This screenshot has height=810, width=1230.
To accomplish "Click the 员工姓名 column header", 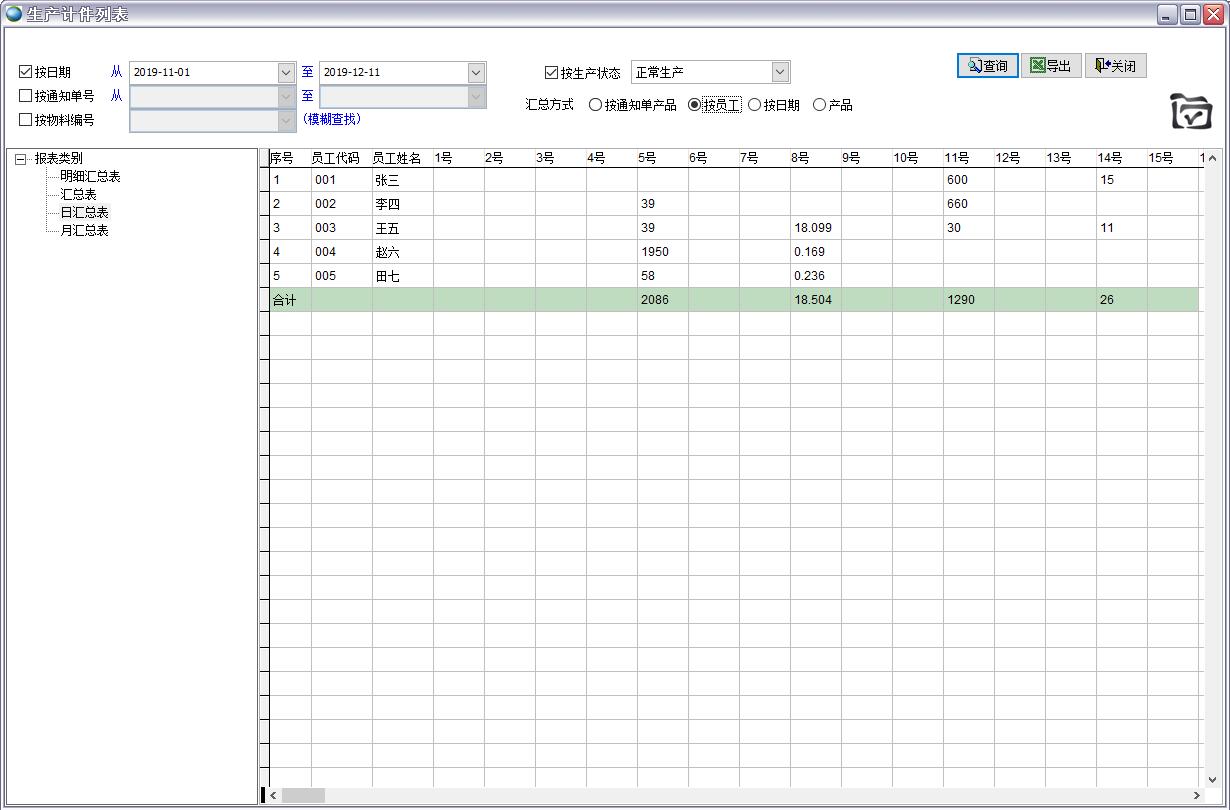I will (396, 158).
